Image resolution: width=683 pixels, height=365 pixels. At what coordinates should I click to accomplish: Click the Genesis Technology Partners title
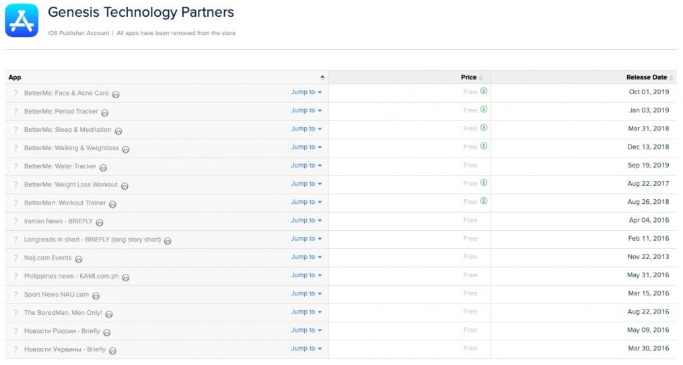(141, 12)
